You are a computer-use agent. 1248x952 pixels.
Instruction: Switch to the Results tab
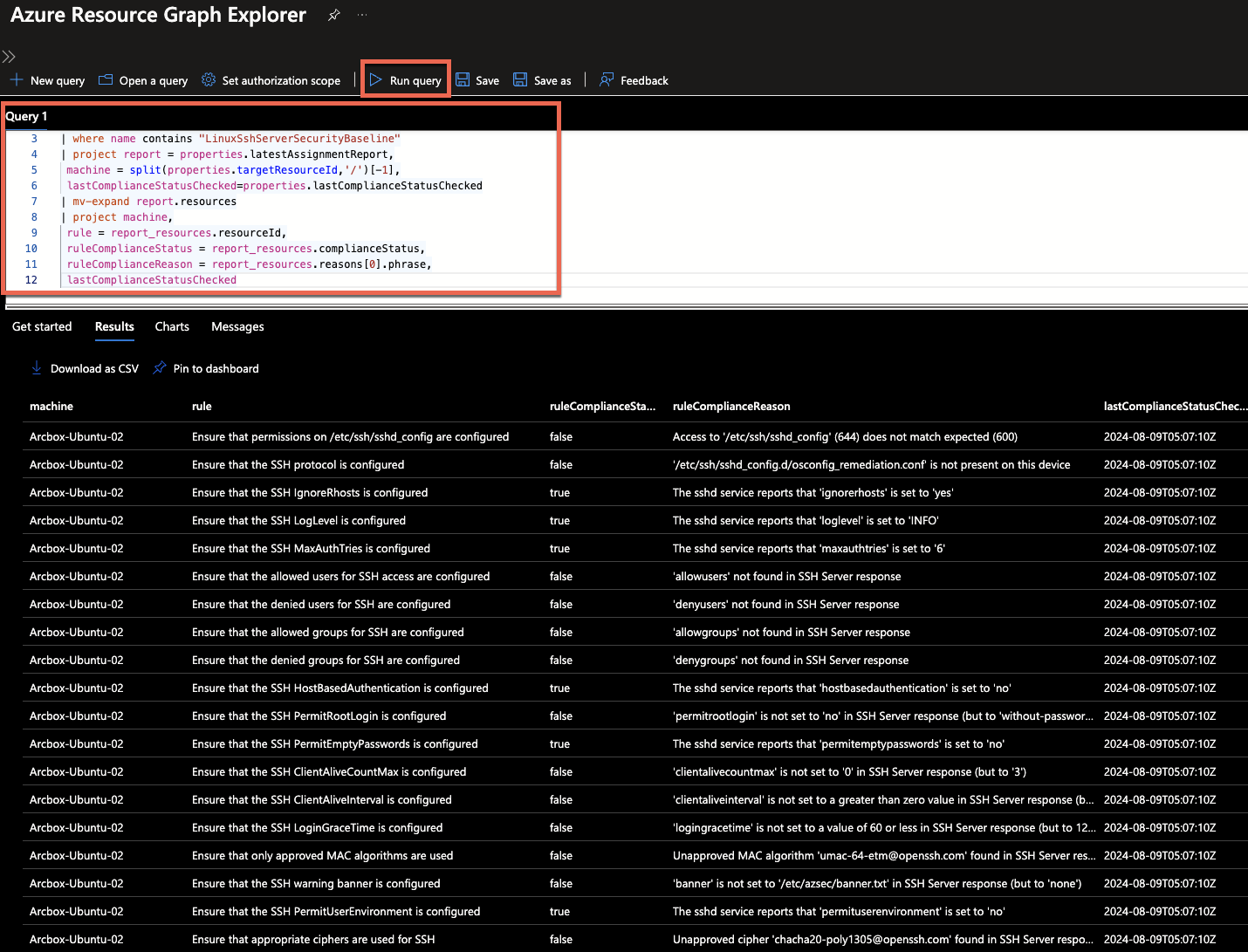(x=114, y=326)
